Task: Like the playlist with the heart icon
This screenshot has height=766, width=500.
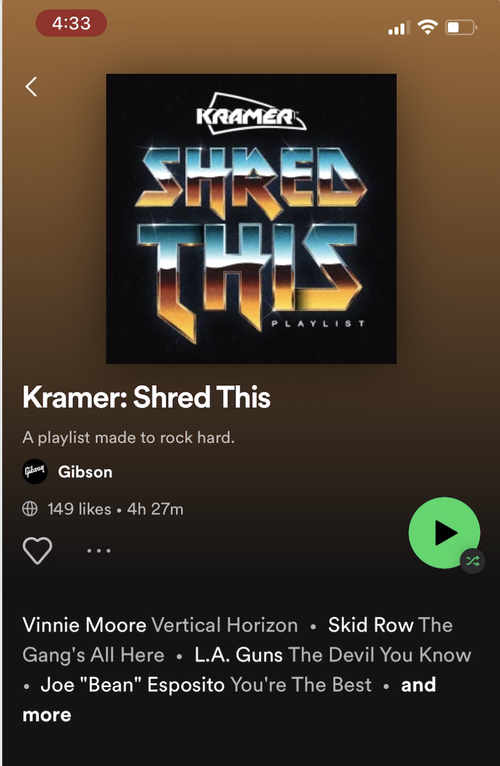Action: (37, 551)
